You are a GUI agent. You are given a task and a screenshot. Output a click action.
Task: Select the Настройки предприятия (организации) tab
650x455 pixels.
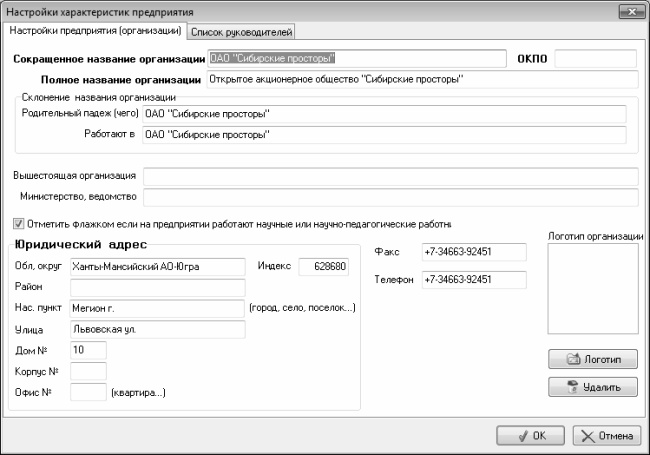tap(95, 32)
